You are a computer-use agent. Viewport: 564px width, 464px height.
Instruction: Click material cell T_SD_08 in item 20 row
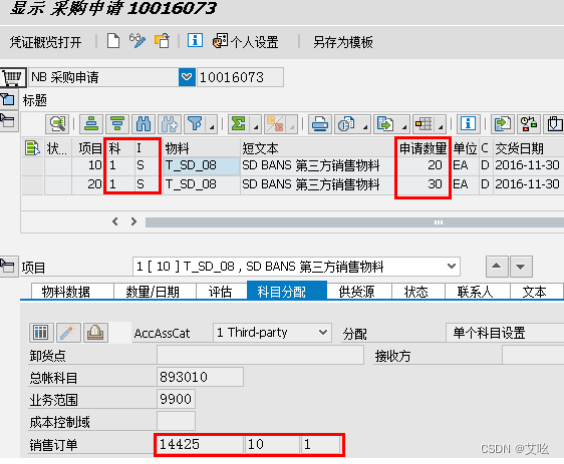click(201, 184)
